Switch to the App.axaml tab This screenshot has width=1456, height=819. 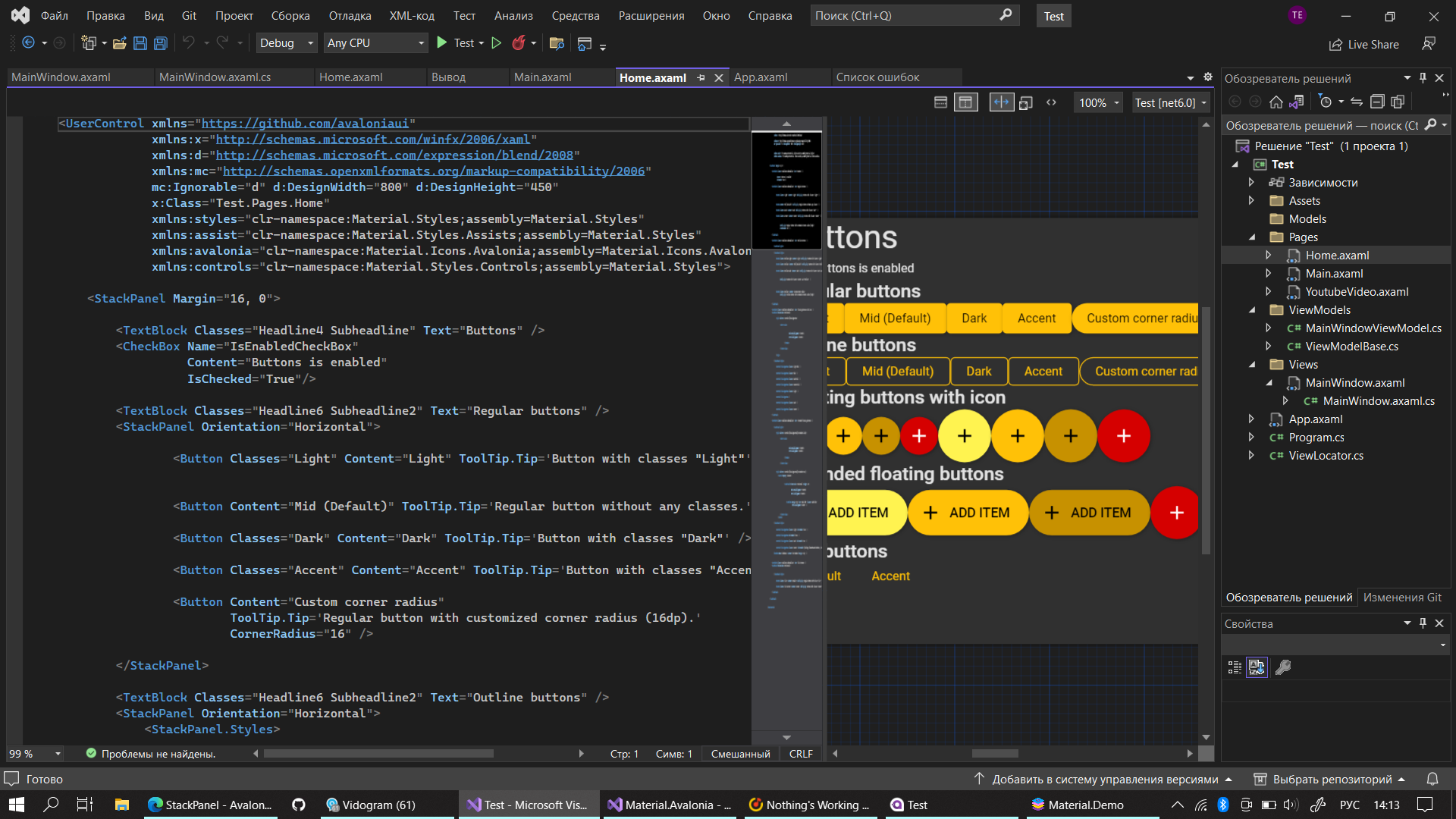(762, 77)
